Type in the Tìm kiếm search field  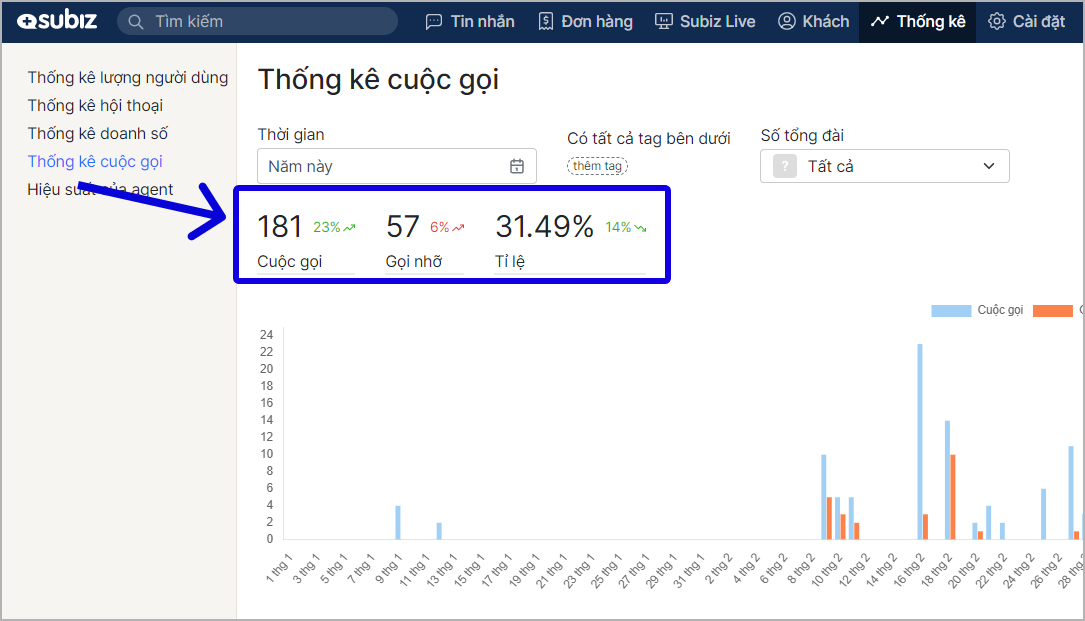pyautogui.click(x=270, y=21)
